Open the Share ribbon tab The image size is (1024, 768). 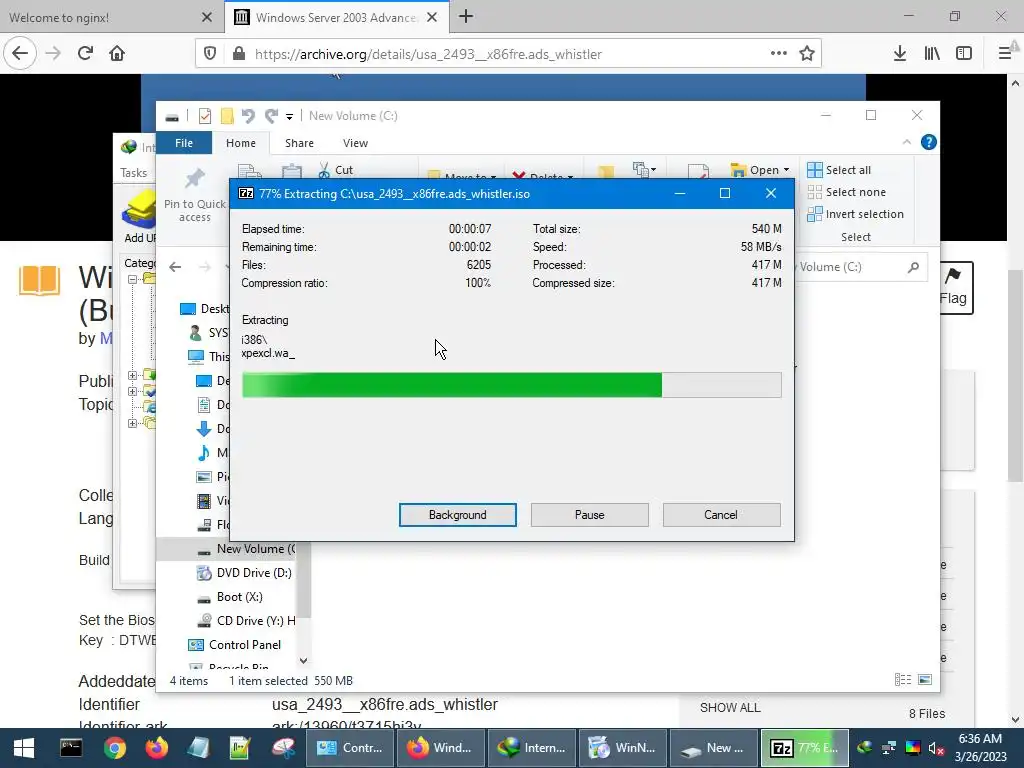point(299,143)
